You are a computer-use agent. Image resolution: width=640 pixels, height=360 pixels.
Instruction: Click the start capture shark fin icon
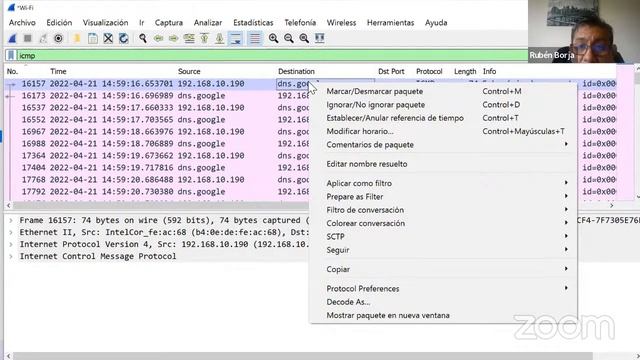12,38
